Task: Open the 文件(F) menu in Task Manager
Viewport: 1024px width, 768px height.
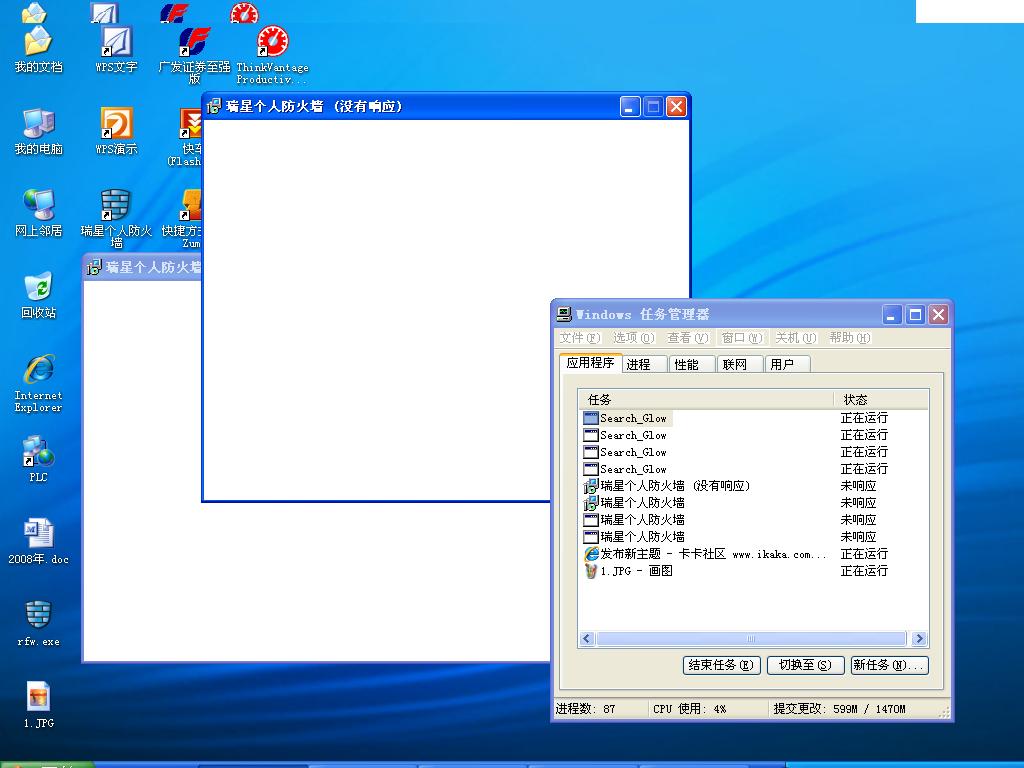Action: click(579, 338)
